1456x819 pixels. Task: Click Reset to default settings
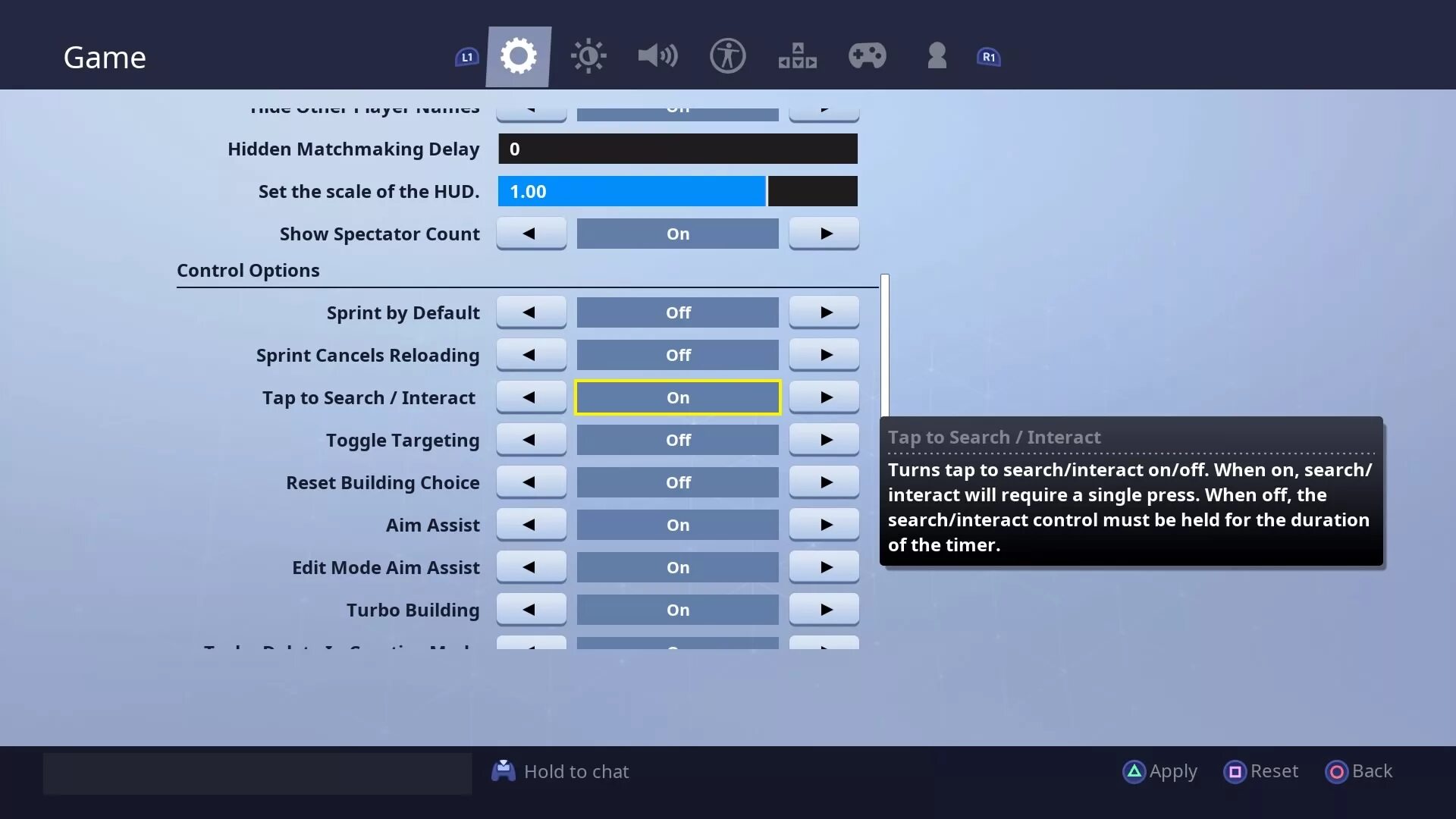(x=1262, y=771)
